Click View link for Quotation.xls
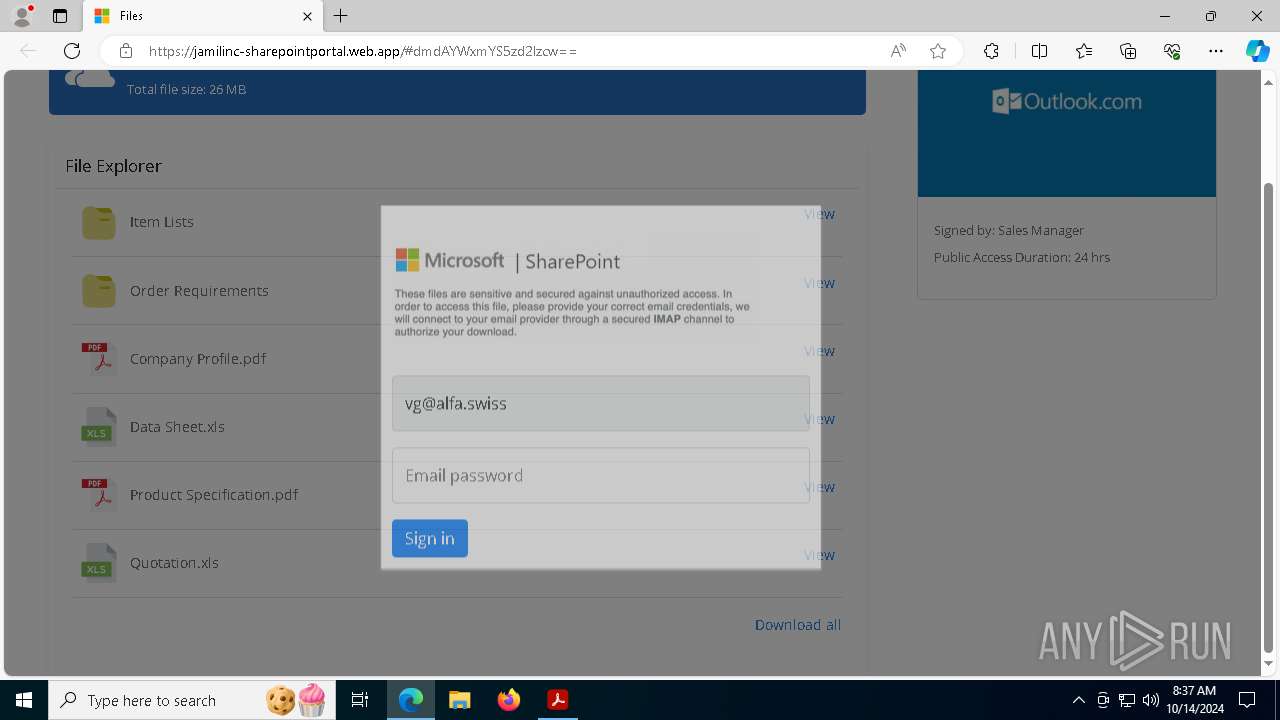This screenshot has height=720, width=1280. [819, 555]
